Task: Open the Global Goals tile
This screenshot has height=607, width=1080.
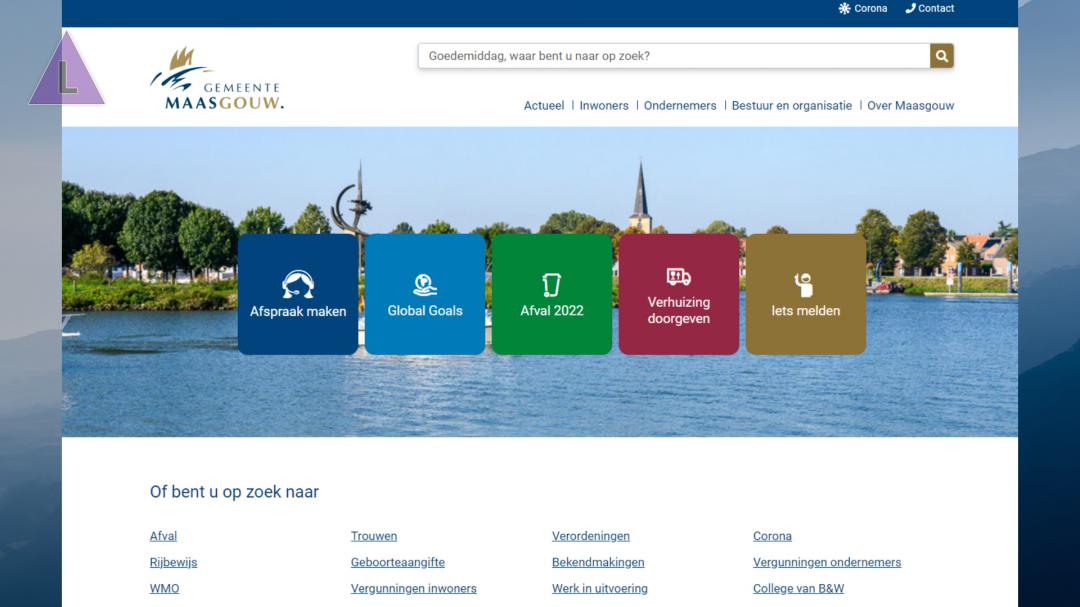Action: 425,294
